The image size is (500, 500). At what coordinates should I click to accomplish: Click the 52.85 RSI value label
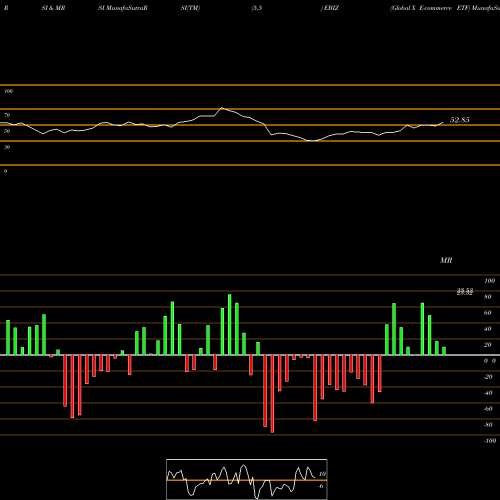click(460, 120)
